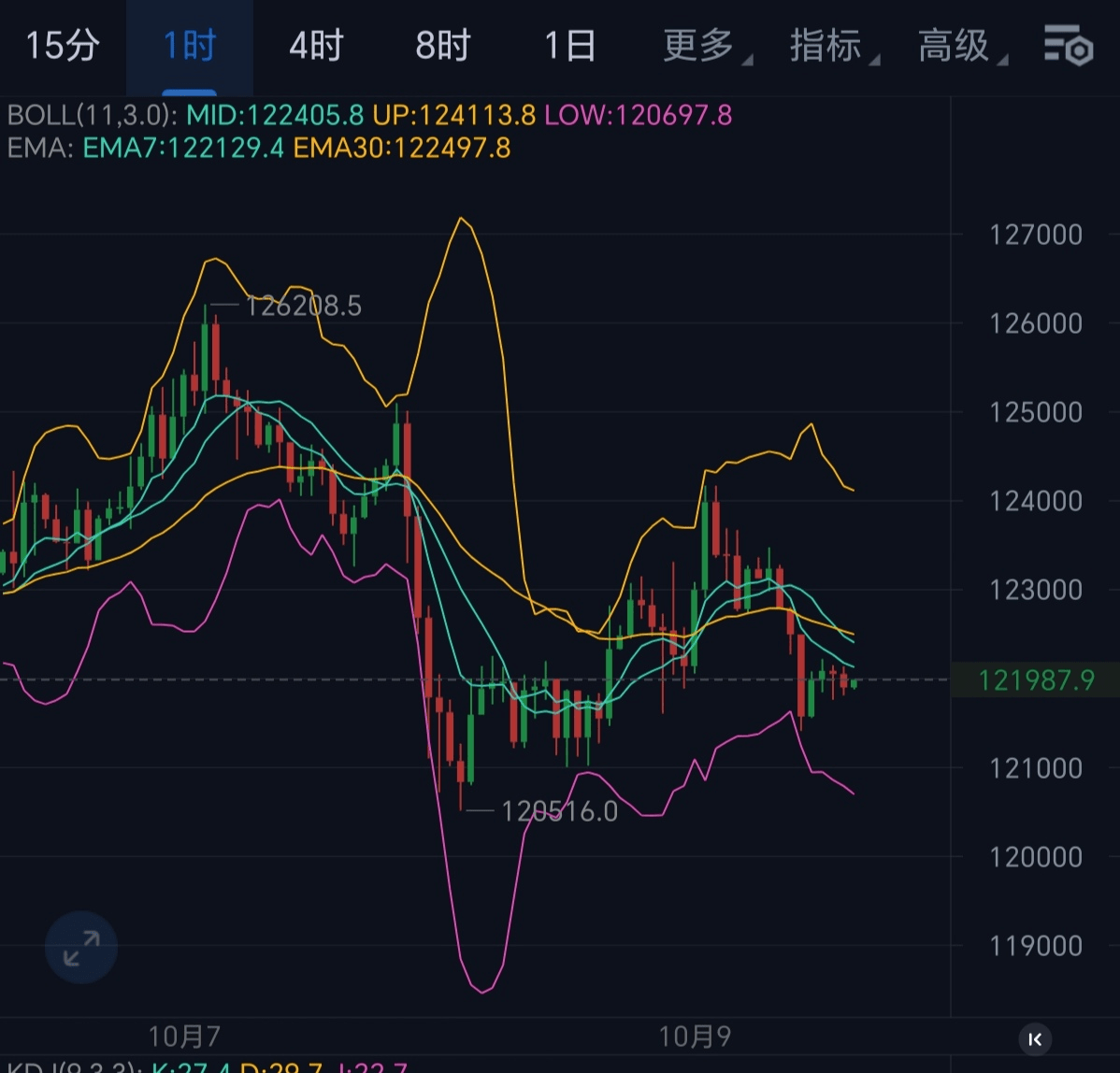
Task: Click the current price tag 121987.9
Action: pyautogui.click(x=1035, y=680)
